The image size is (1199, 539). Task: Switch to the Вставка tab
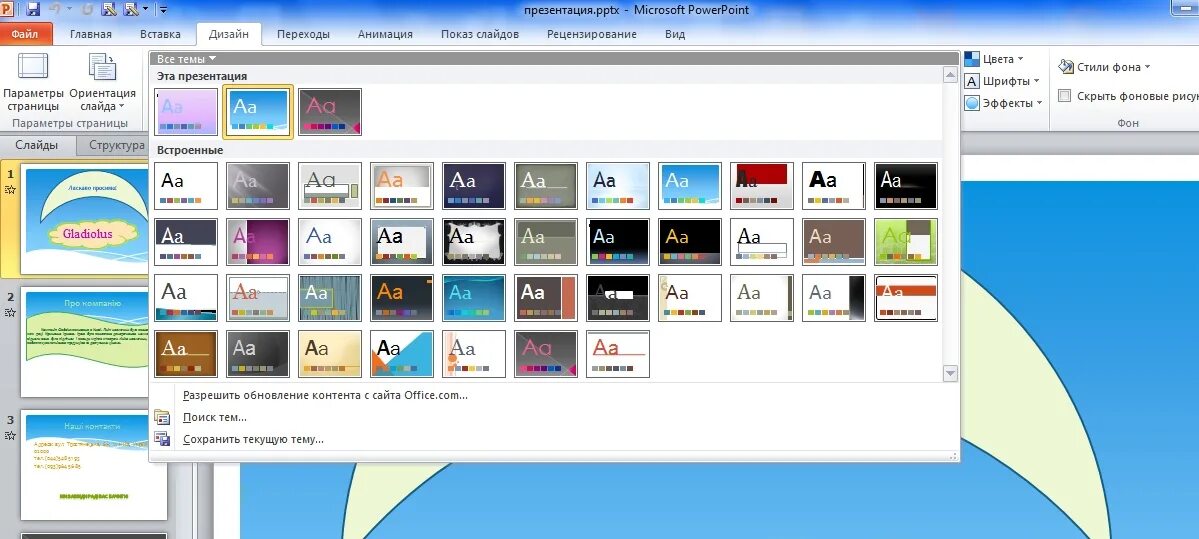(161, 34)
